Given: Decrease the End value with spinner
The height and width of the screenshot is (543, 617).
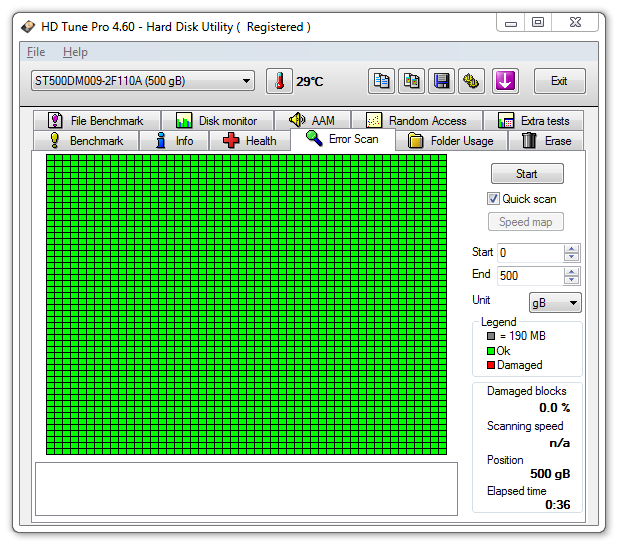Looking at the screenshot, I should click(571, 280).
